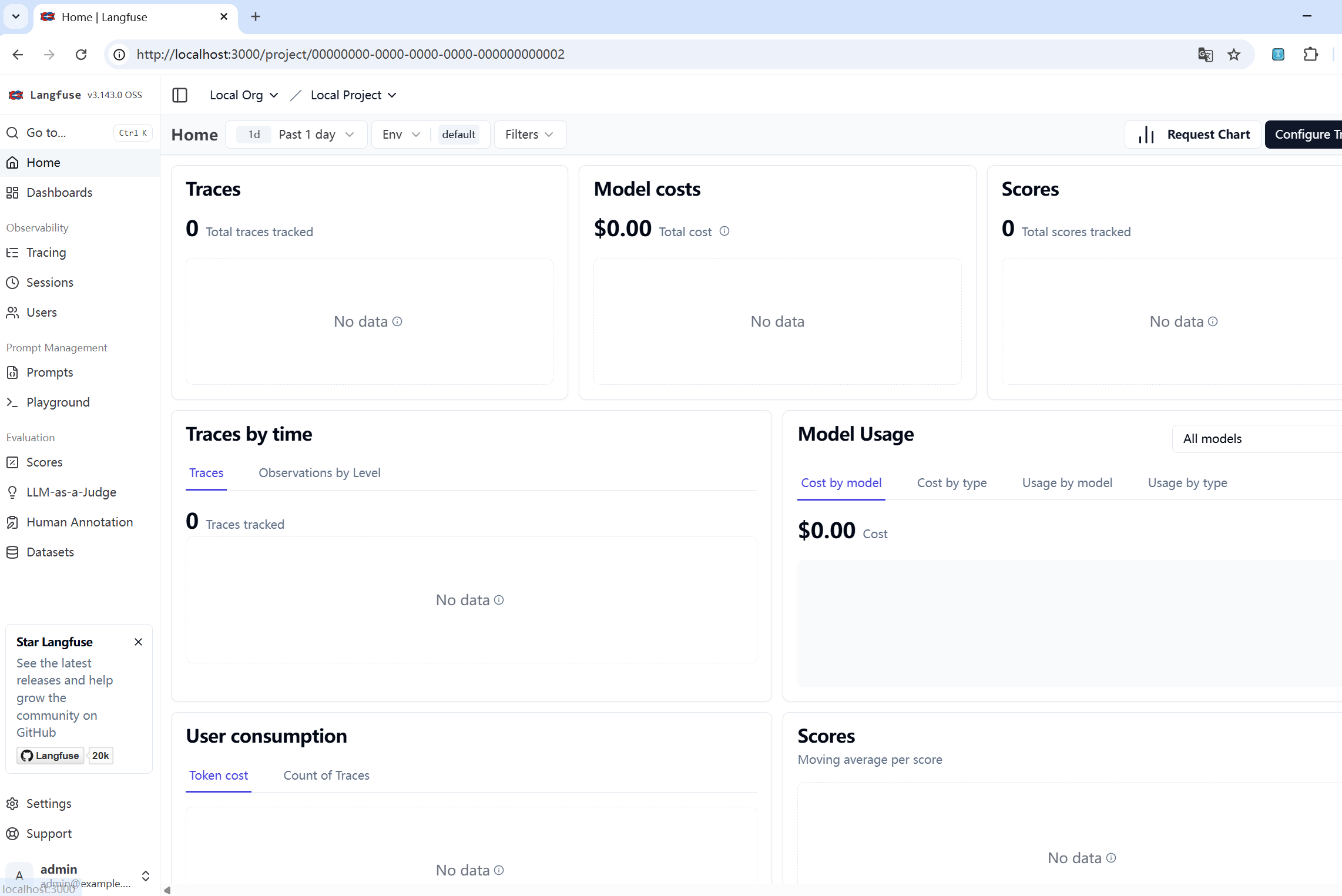Image resolution: width=1342 pixels, height=896 pixels.
Task: Open the Users page
Action: pyautogui.click(x=41, y=312)
